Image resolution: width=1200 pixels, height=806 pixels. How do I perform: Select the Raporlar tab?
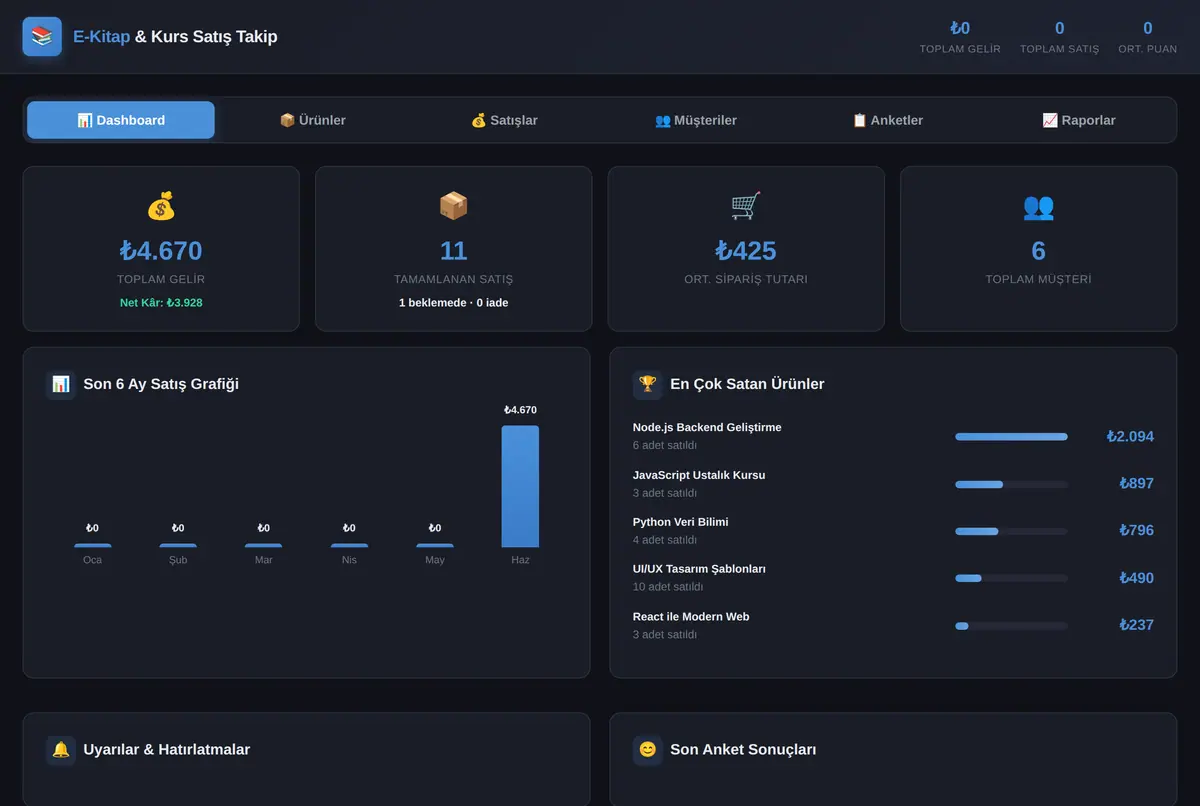coord(1079,120)
